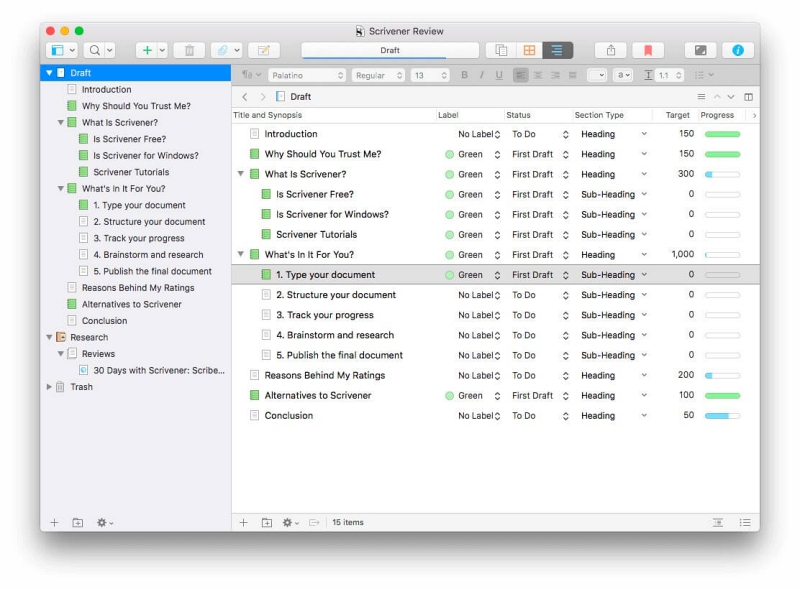
Task: Click the red Bookmark toolbar icon
Action: 647,50
